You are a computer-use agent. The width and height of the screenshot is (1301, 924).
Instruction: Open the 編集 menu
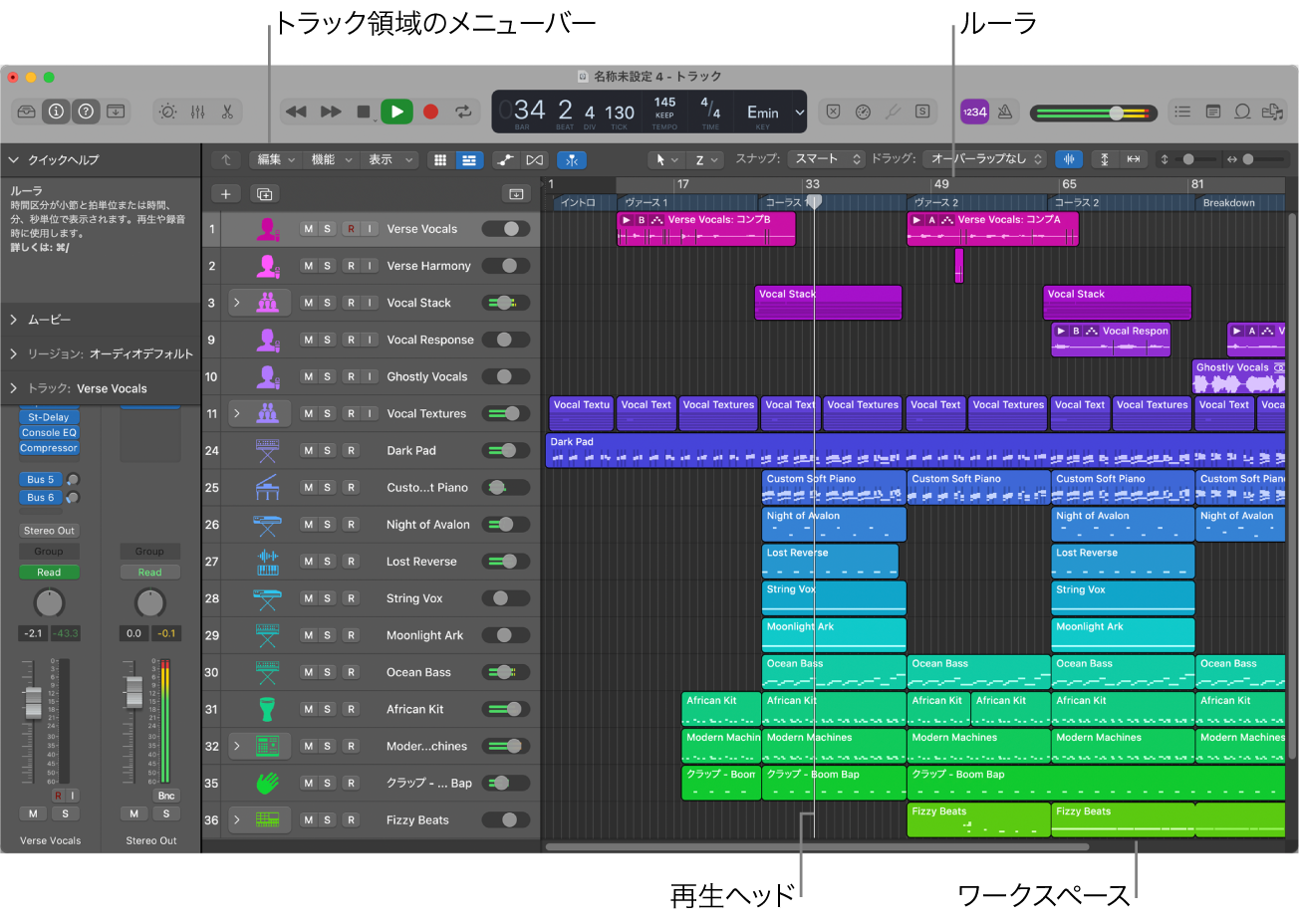pos(276,159)
